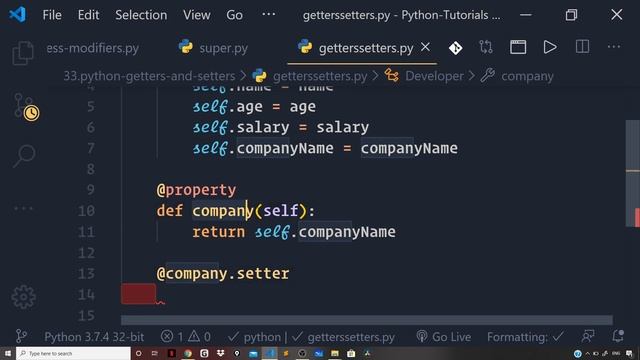
Task: Open the Selection menu
Action: (x=141, y=15)
